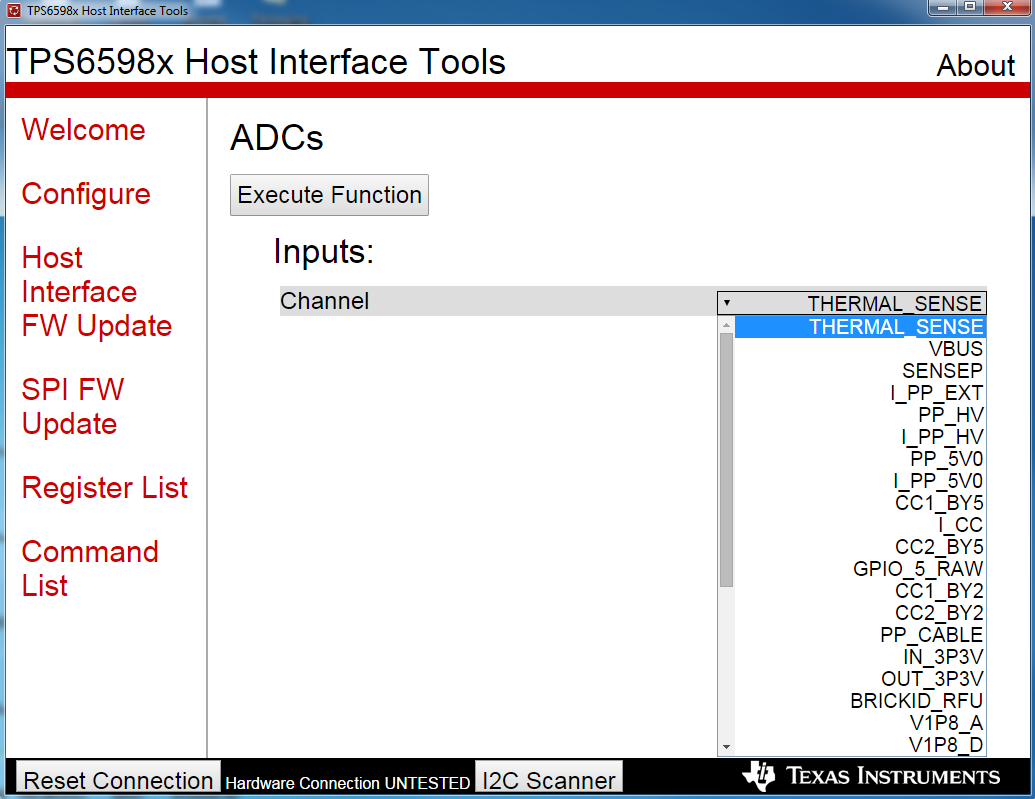This screenshot has width=1035, height=799.
Task: Select I_PP_5V0 channel option
Action: pyautogui.click(x=860, y=481)
